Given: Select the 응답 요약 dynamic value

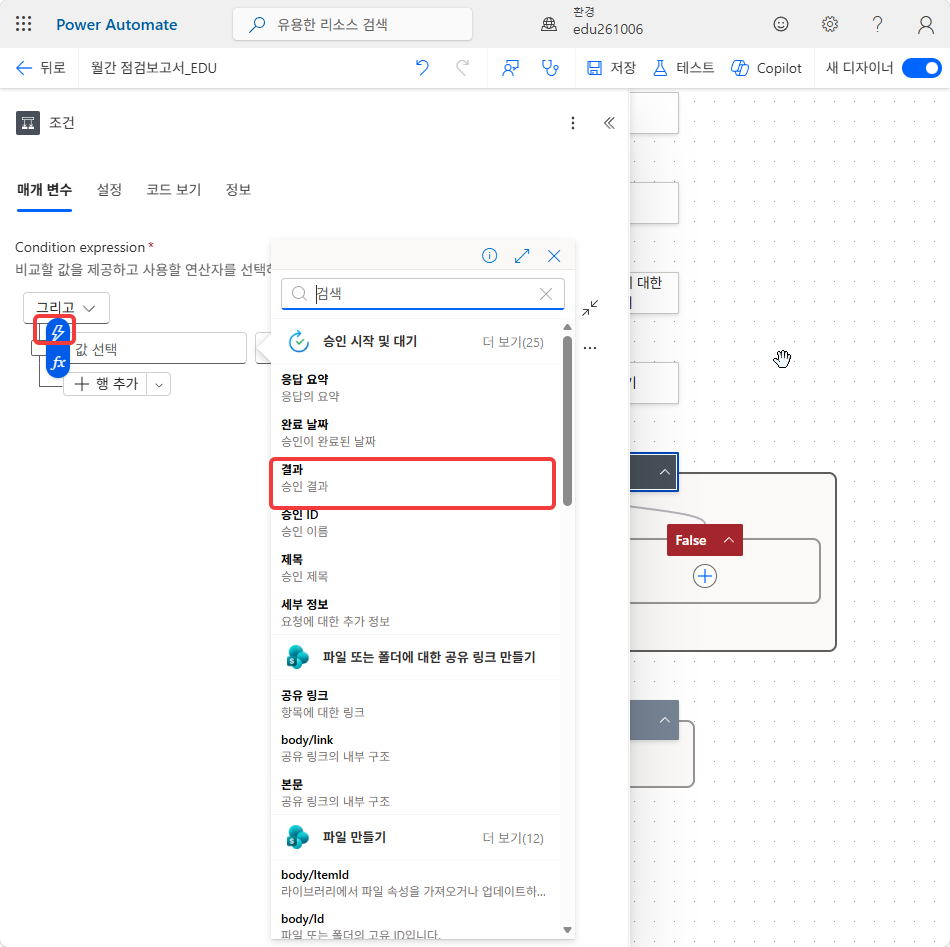Looking at the screenshot, I should tap(418, 387).
